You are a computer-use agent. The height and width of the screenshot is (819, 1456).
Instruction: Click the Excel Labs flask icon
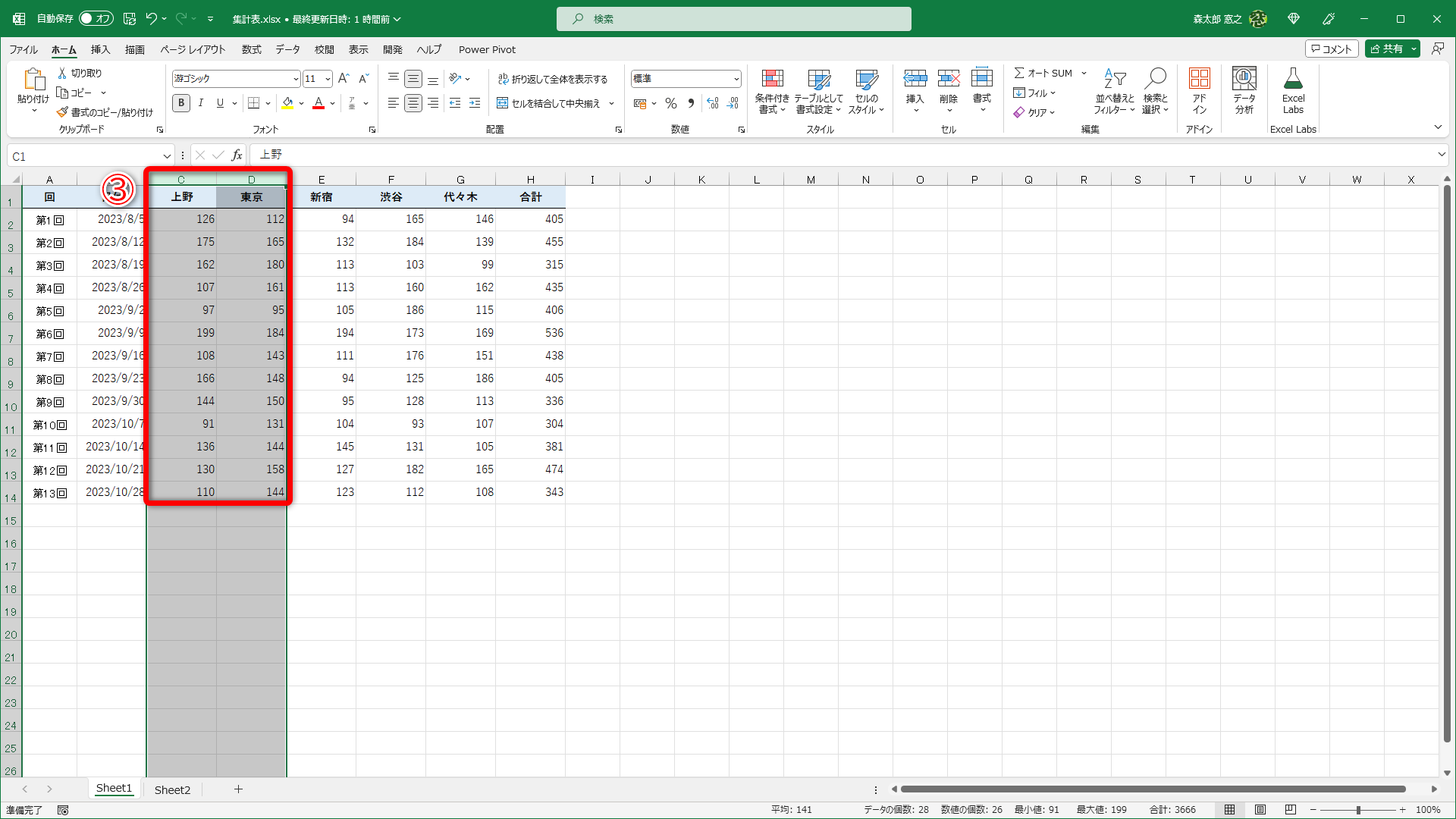tap(1293, 79)
